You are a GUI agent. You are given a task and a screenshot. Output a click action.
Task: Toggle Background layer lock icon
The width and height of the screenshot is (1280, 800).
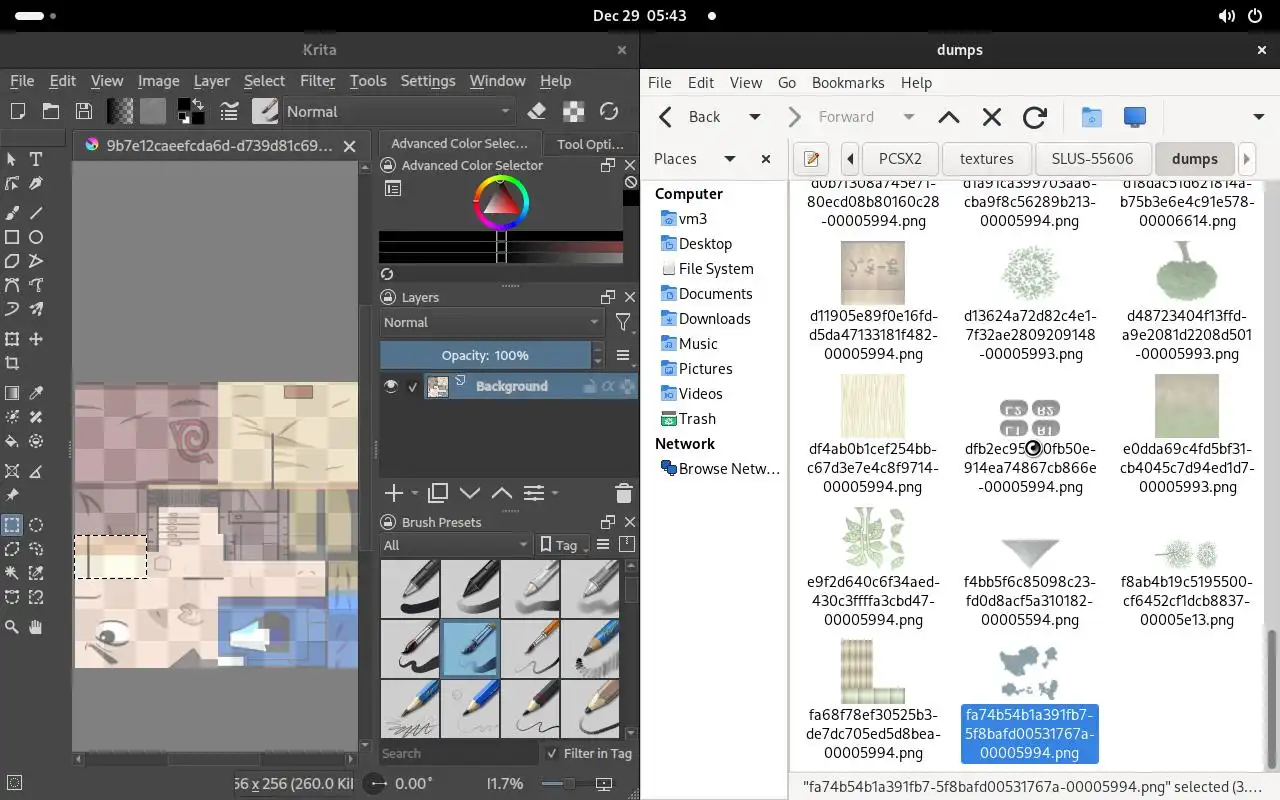[x=590, y=386]
